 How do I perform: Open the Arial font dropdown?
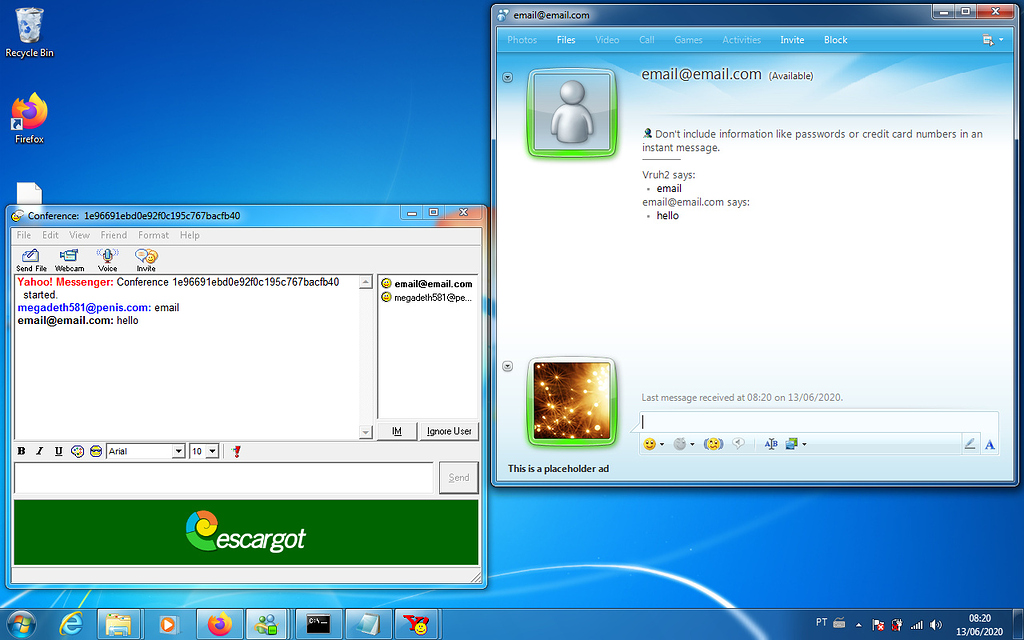(145, 451)
